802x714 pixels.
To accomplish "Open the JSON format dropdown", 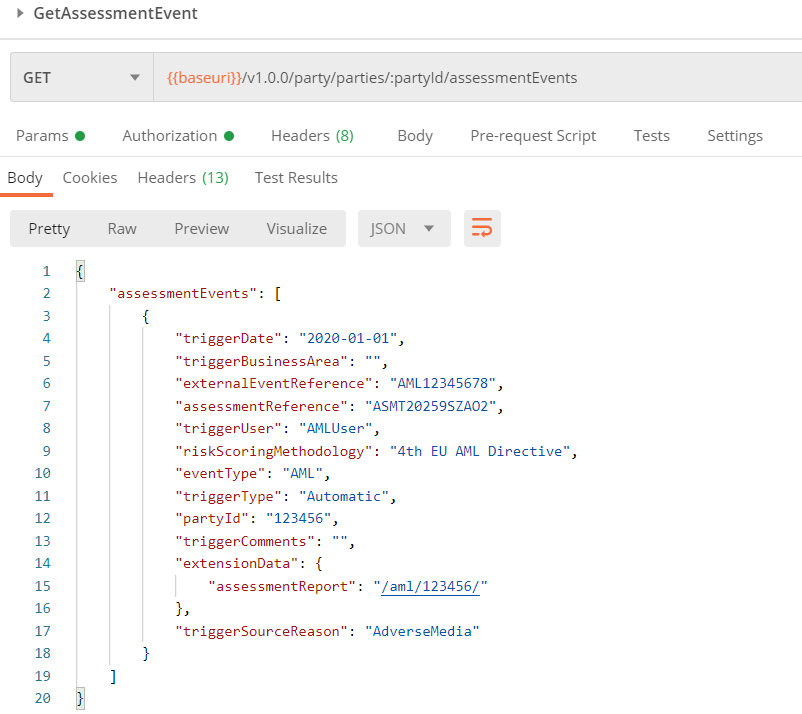I will tap(404, 228).
